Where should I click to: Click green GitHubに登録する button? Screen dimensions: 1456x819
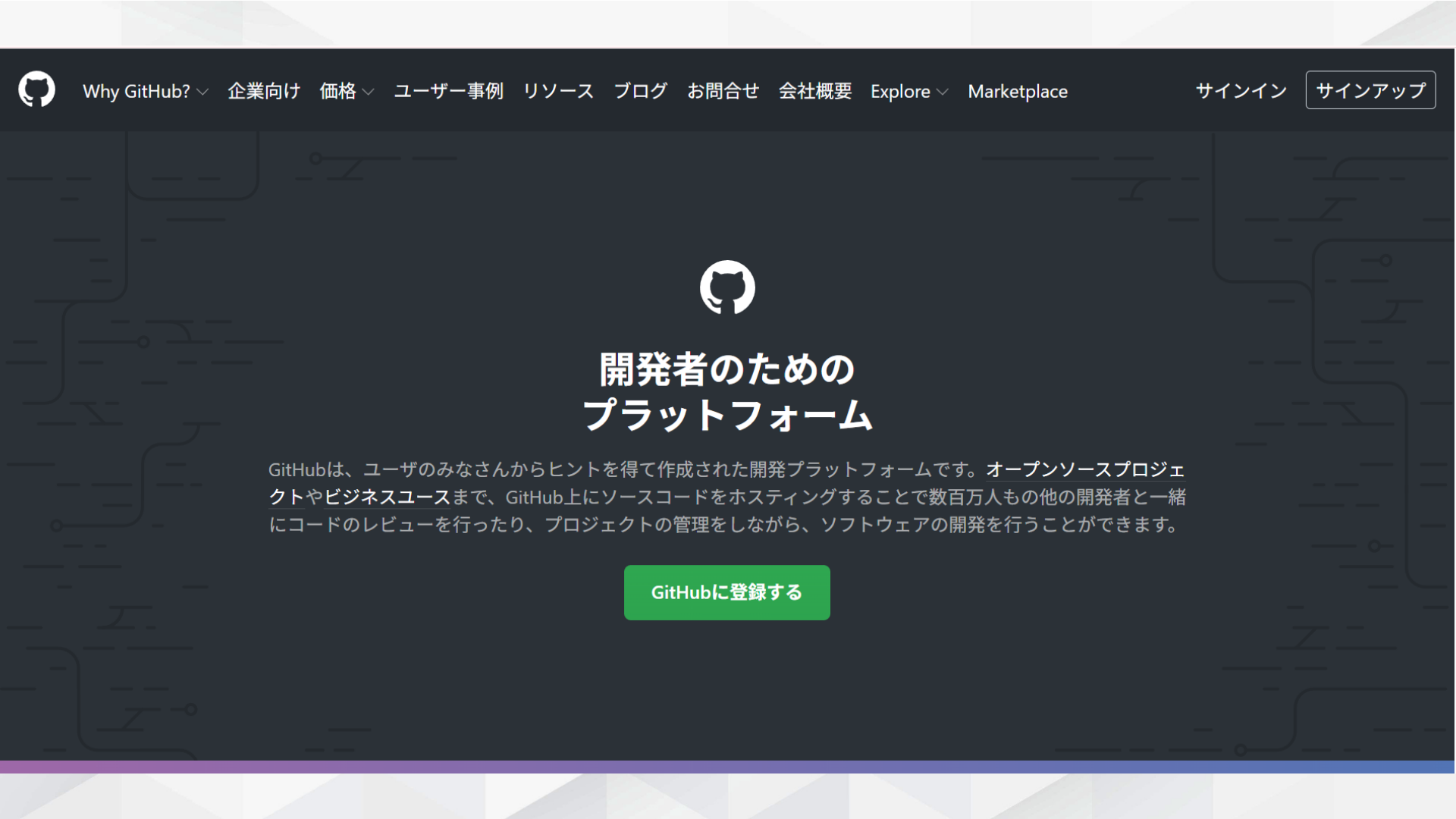click(726, 592)
